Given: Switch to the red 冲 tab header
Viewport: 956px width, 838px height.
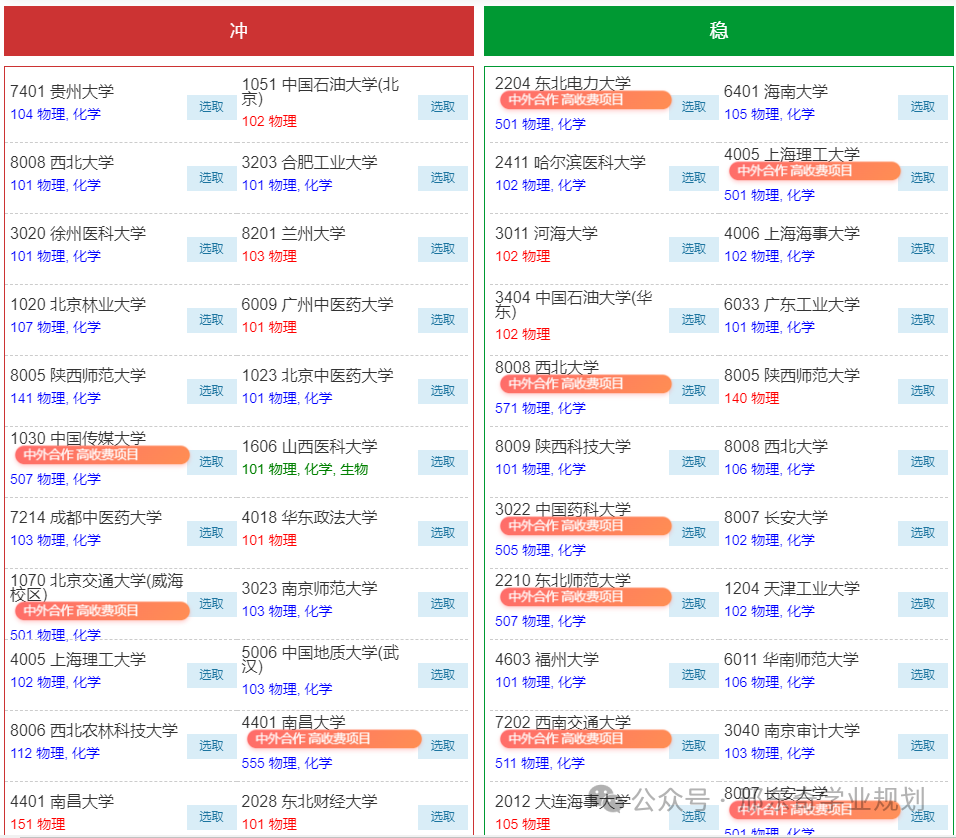Looking at the screenshot, I should [x=239, y=31].
